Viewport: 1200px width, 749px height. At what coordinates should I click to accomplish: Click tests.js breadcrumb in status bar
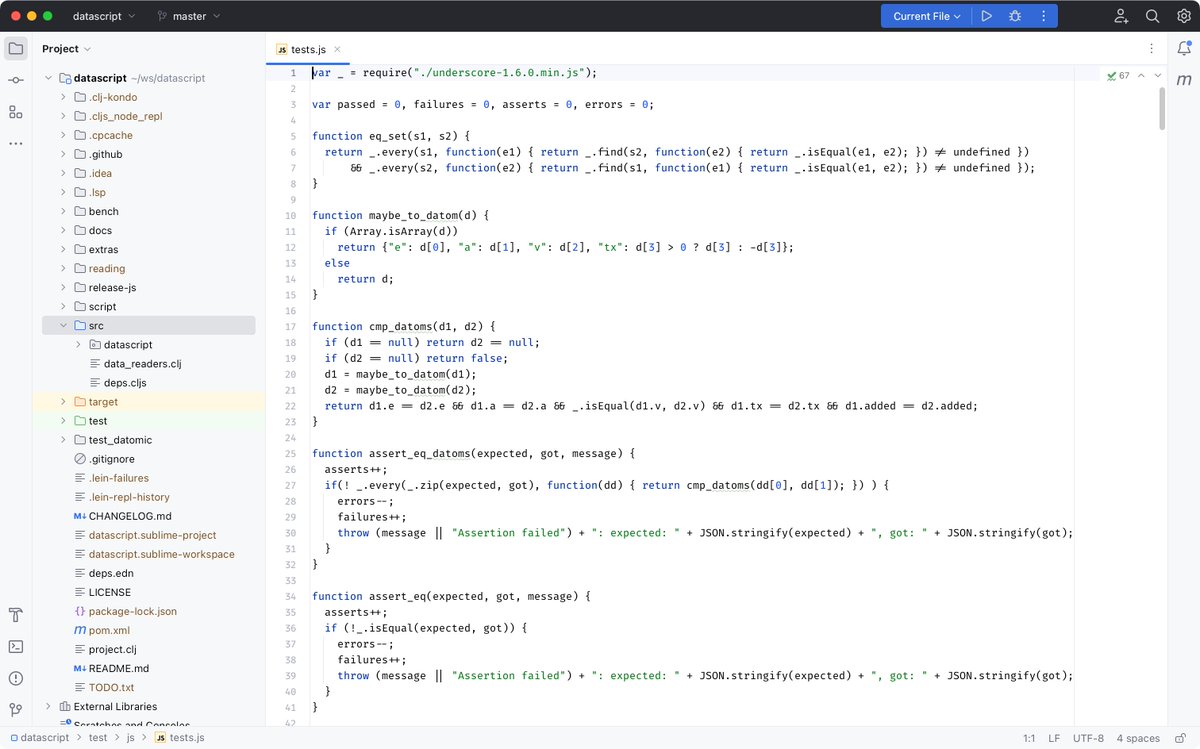180,738
